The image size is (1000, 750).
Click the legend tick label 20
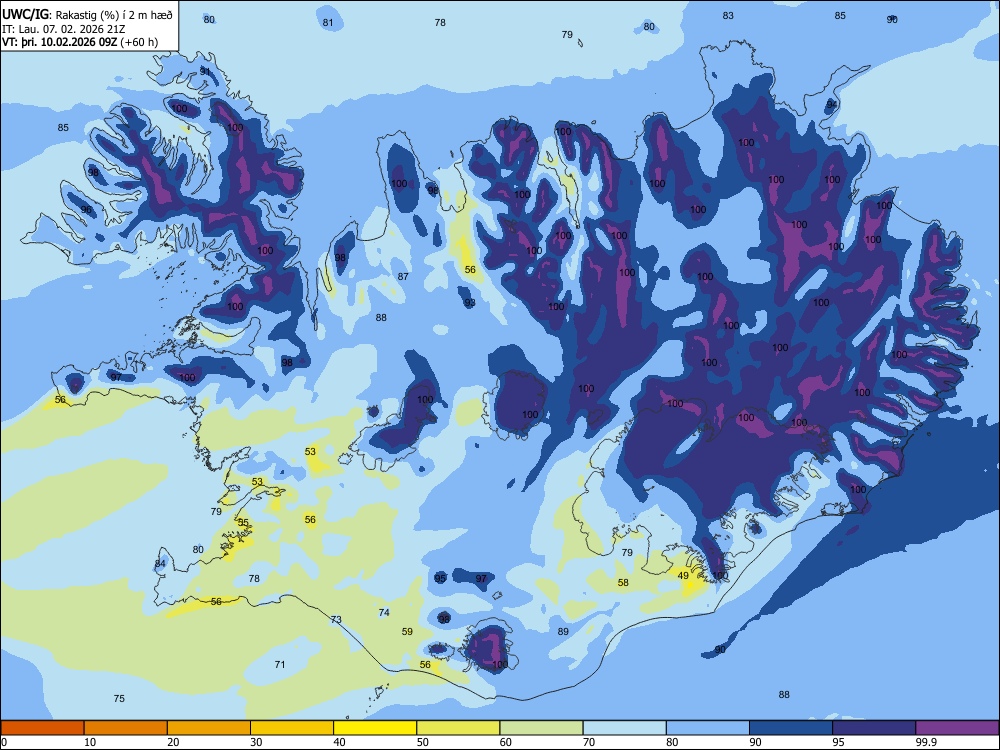tap(173, 742)
